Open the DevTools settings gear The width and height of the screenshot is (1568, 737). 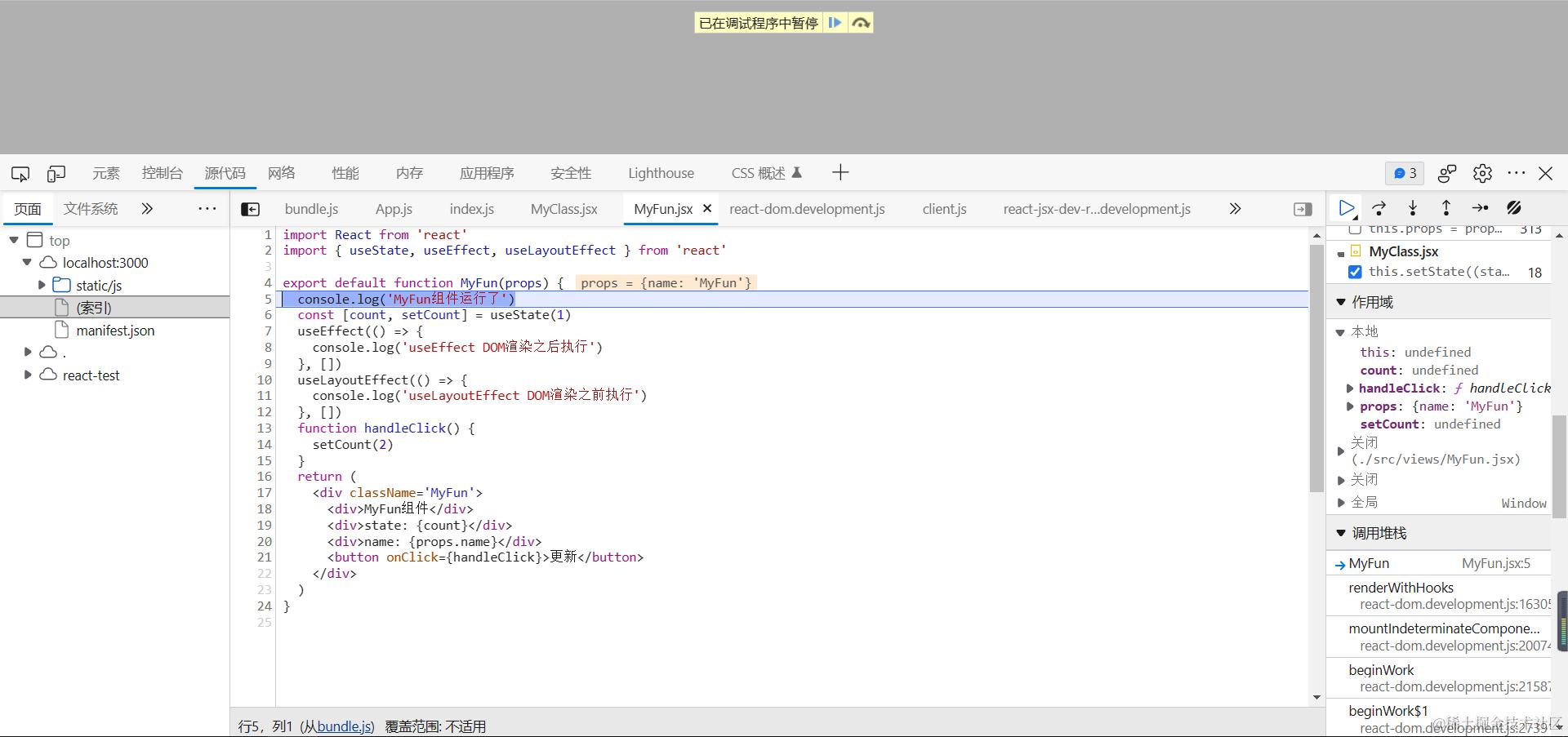(x=1481, y=173)
